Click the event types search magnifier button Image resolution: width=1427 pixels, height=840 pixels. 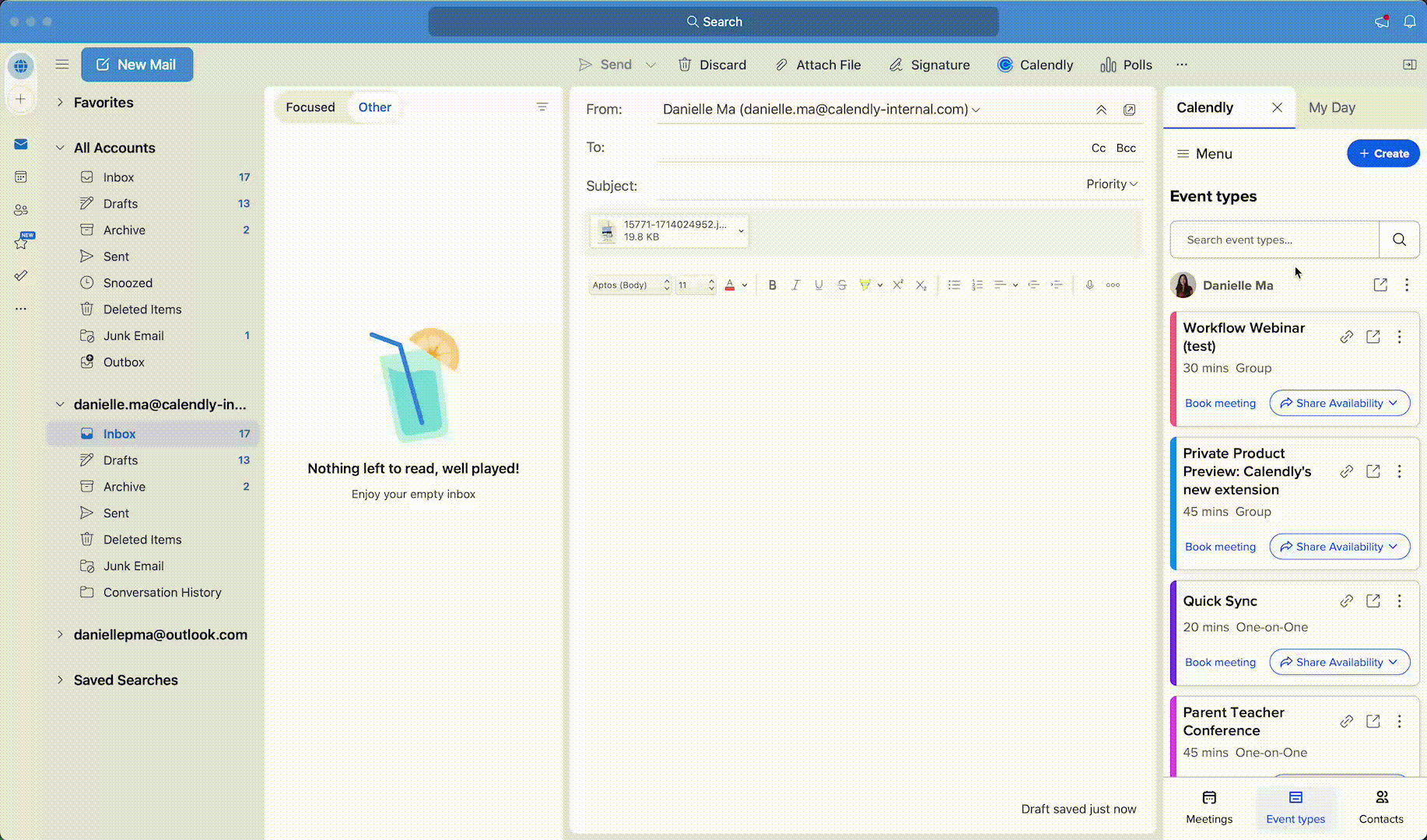(1399, 240)
